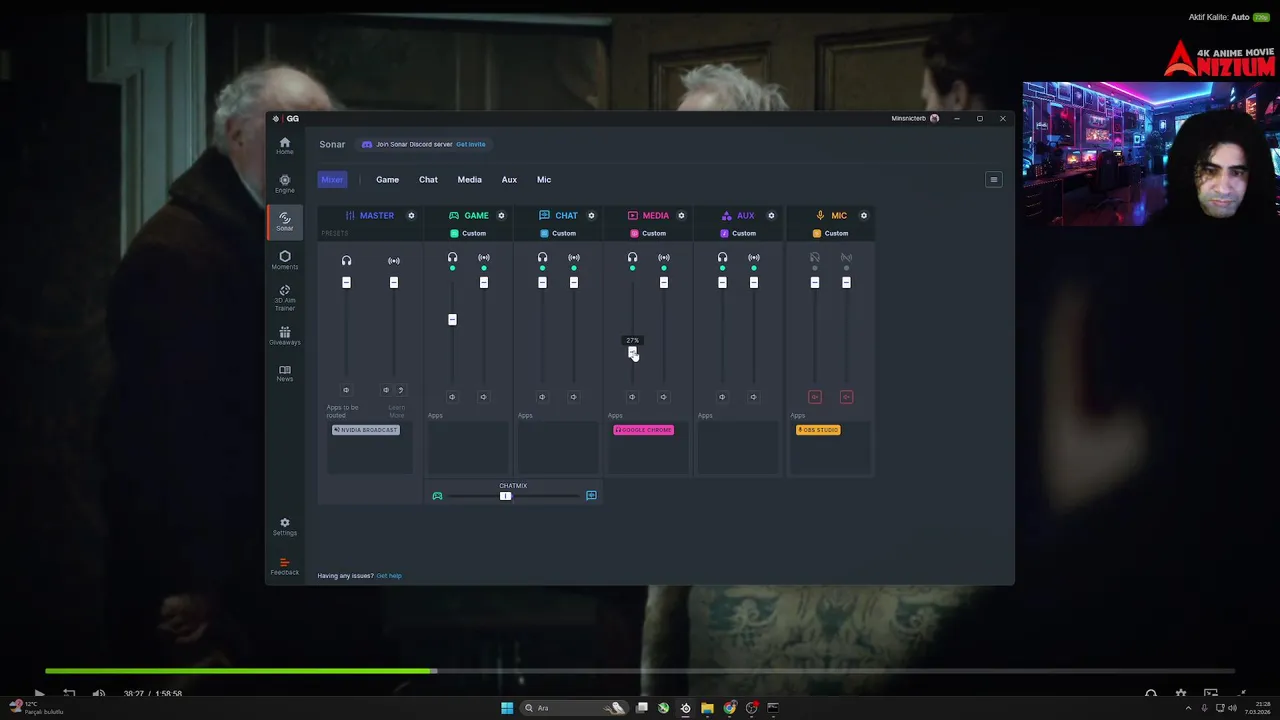Open CHAT channel gear settings
1280x720 pixels.
point(591,215)
